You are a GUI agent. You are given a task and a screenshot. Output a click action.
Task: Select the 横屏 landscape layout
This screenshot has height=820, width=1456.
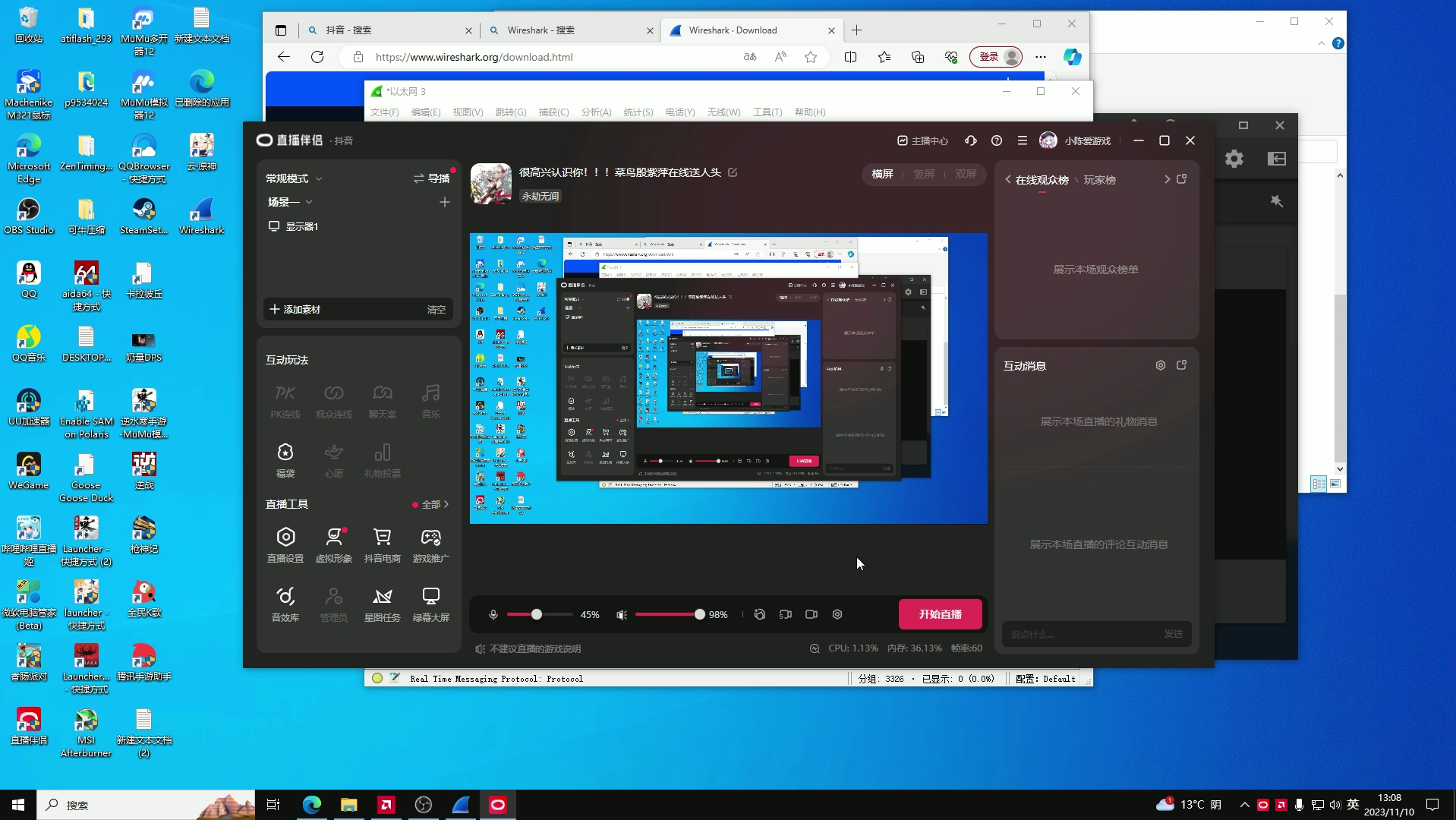(x=882, y=174)
